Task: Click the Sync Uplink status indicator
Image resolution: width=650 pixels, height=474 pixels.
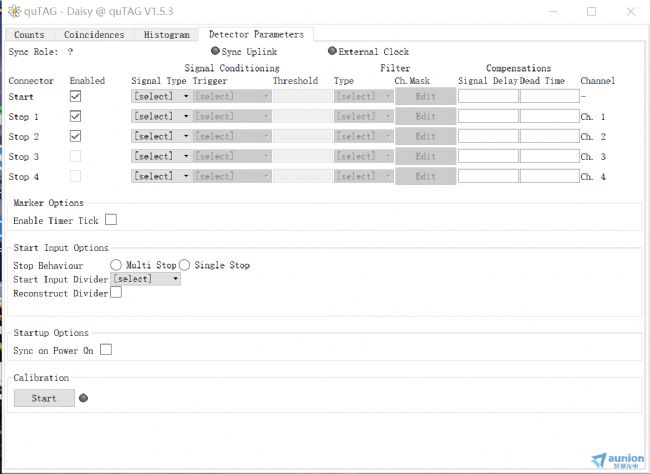Action: (215, 51)
